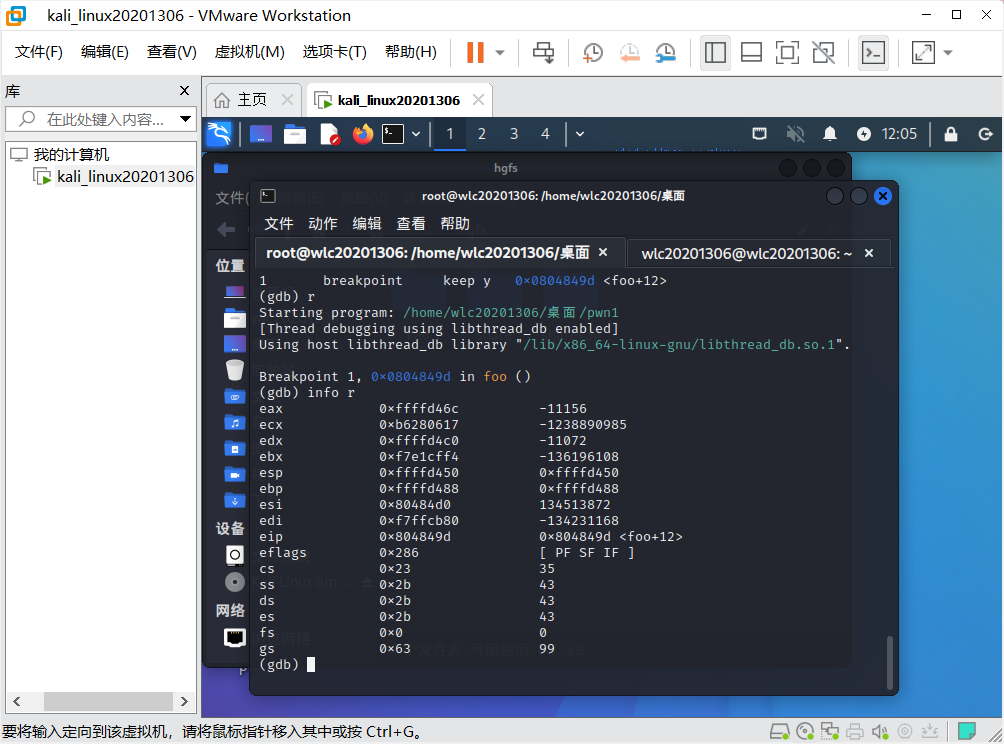Enter full screen mode icon
The image size is (1004, 744).
pyautogui.click(x=787, y=53)
